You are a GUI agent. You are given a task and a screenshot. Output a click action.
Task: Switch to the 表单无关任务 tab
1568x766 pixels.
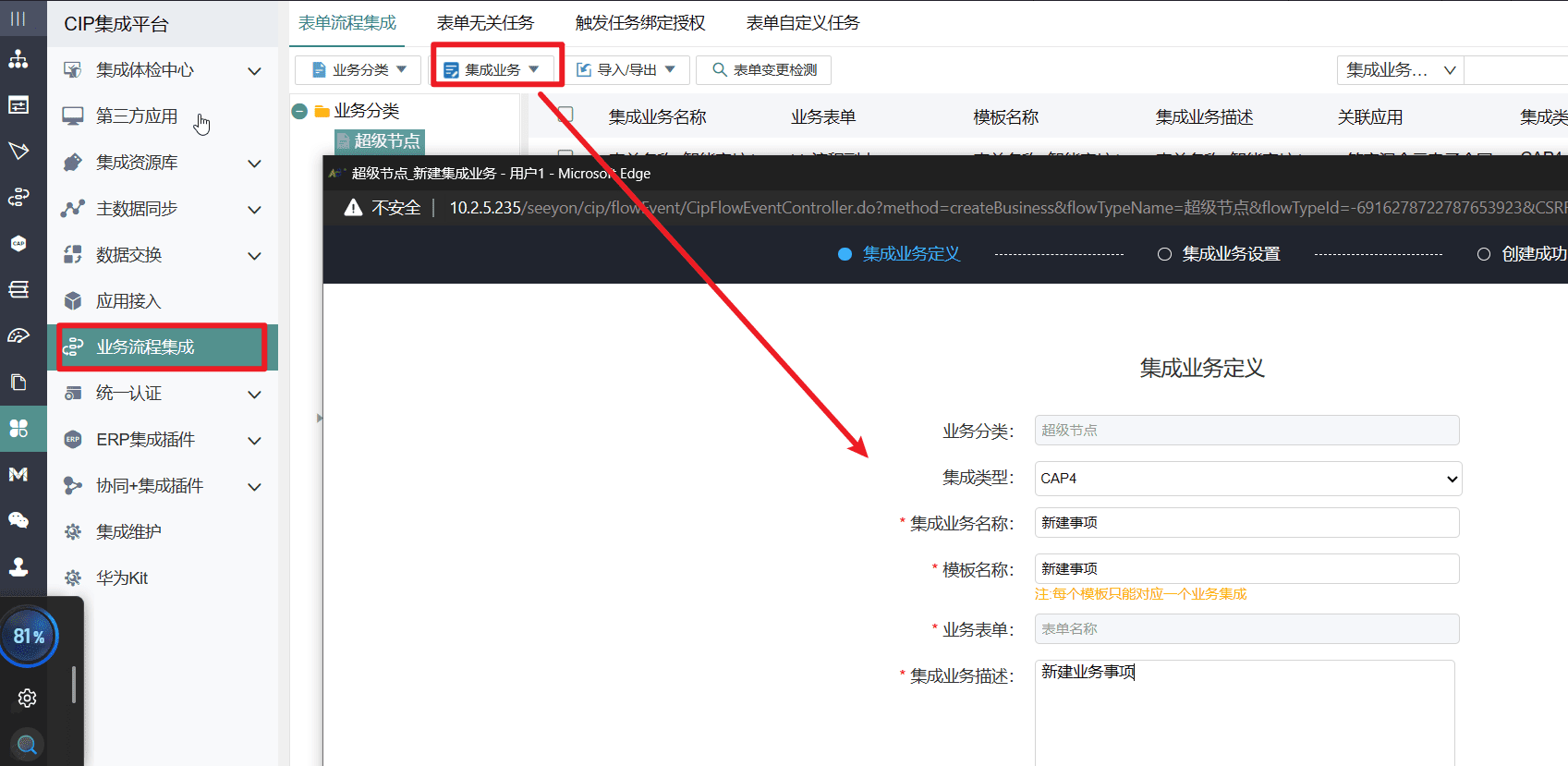click(485, 23)
